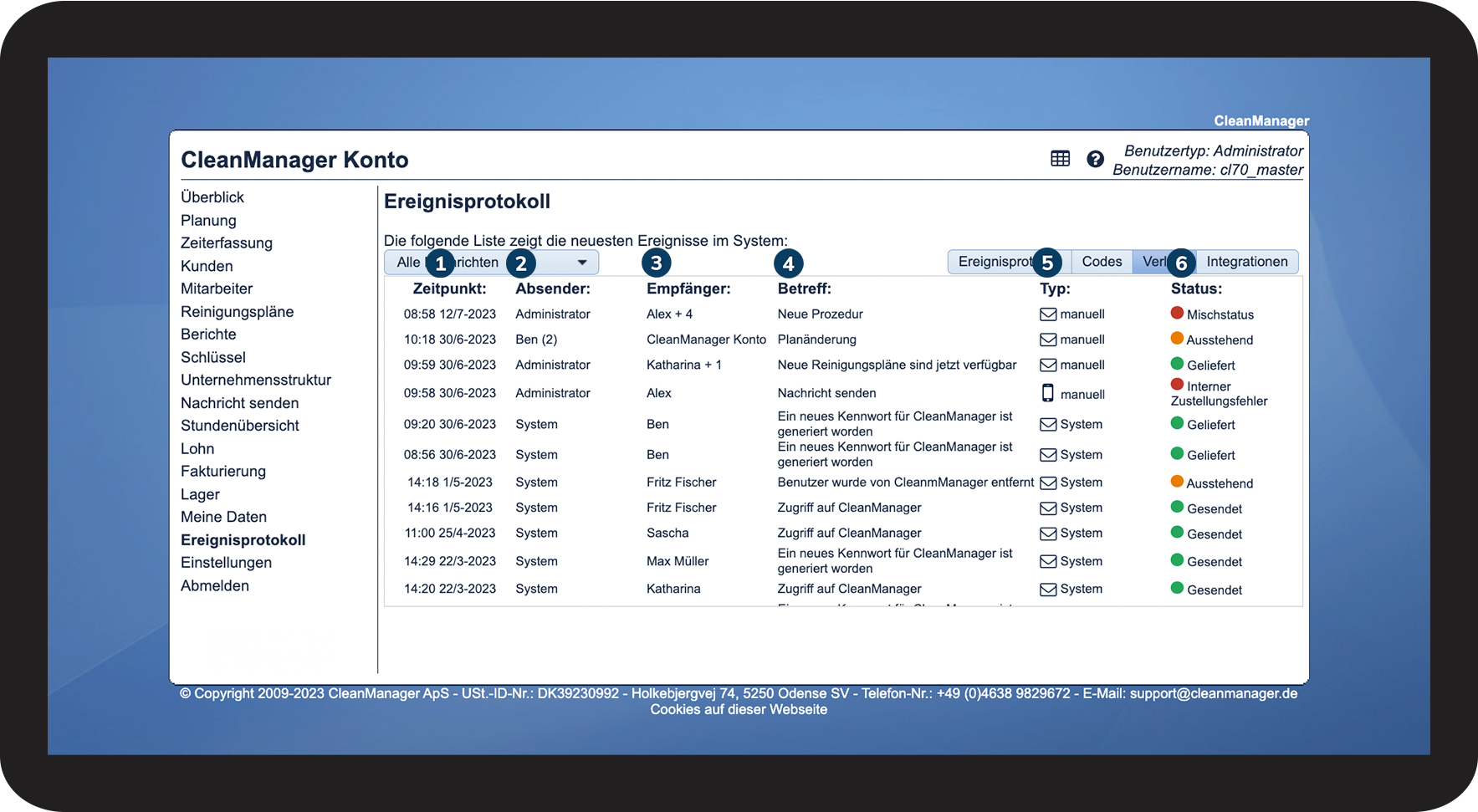The image size is (1478, 812).
Task: Click green Geliefert dot for Katharina + 1
Action: tap(1177, 363)
